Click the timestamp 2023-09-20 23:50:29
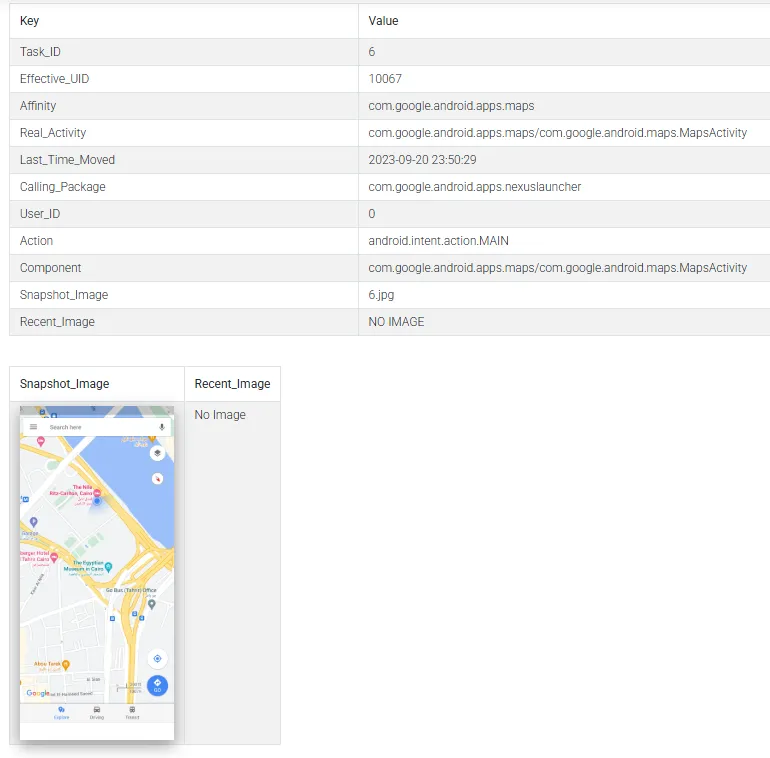This screenshot has height=758, width=770. (x=422, y=160)
